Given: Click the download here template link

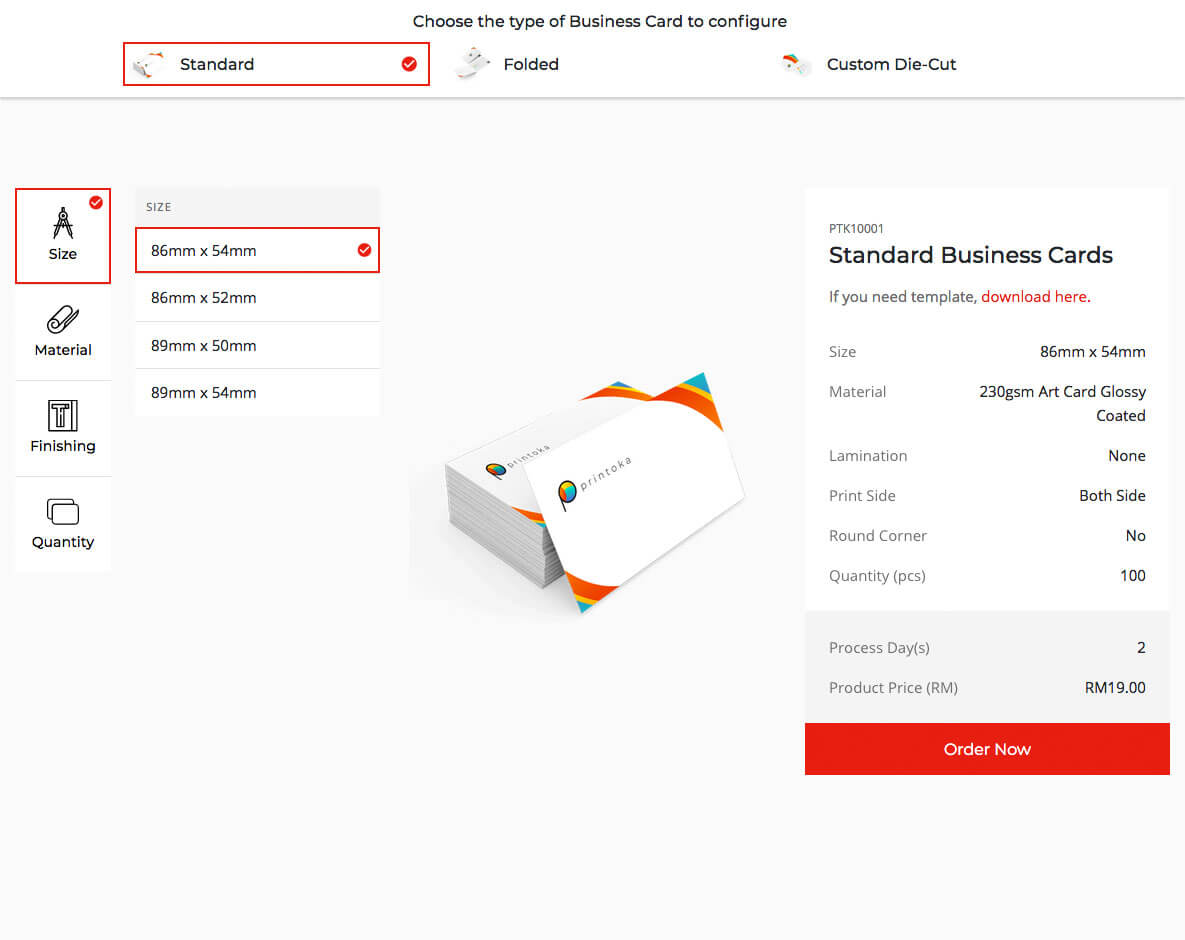Looking at the screenshot, I should coord(1033,296).
